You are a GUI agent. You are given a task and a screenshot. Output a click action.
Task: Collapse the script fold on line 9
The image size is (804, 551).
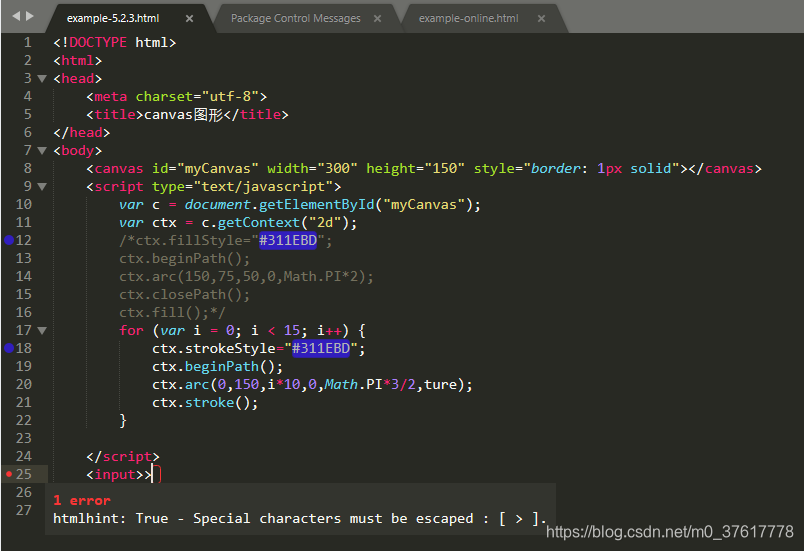(42, 187)
